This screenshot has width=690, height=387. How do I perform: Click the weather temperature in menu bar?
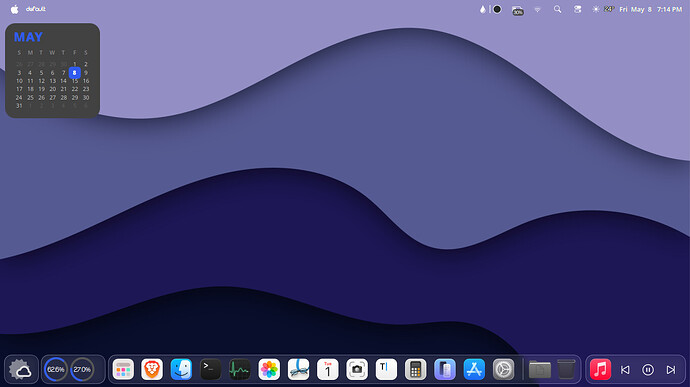click(x=603, y=9)
